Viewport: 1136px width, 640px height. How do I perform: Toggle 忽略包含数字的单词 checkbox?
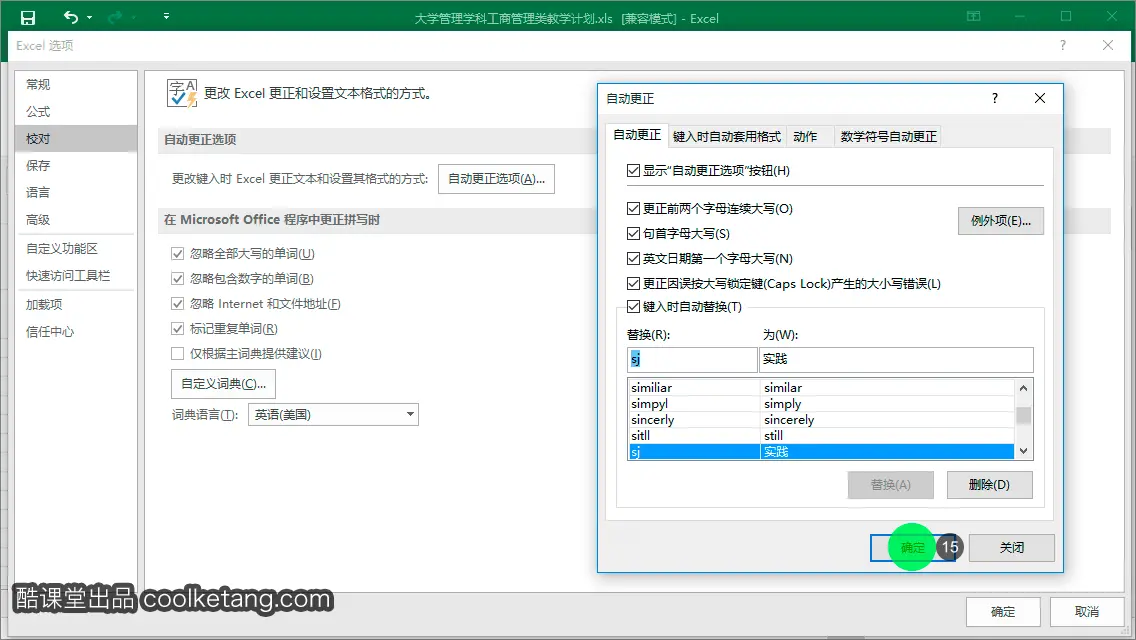(x=178, y=278)
